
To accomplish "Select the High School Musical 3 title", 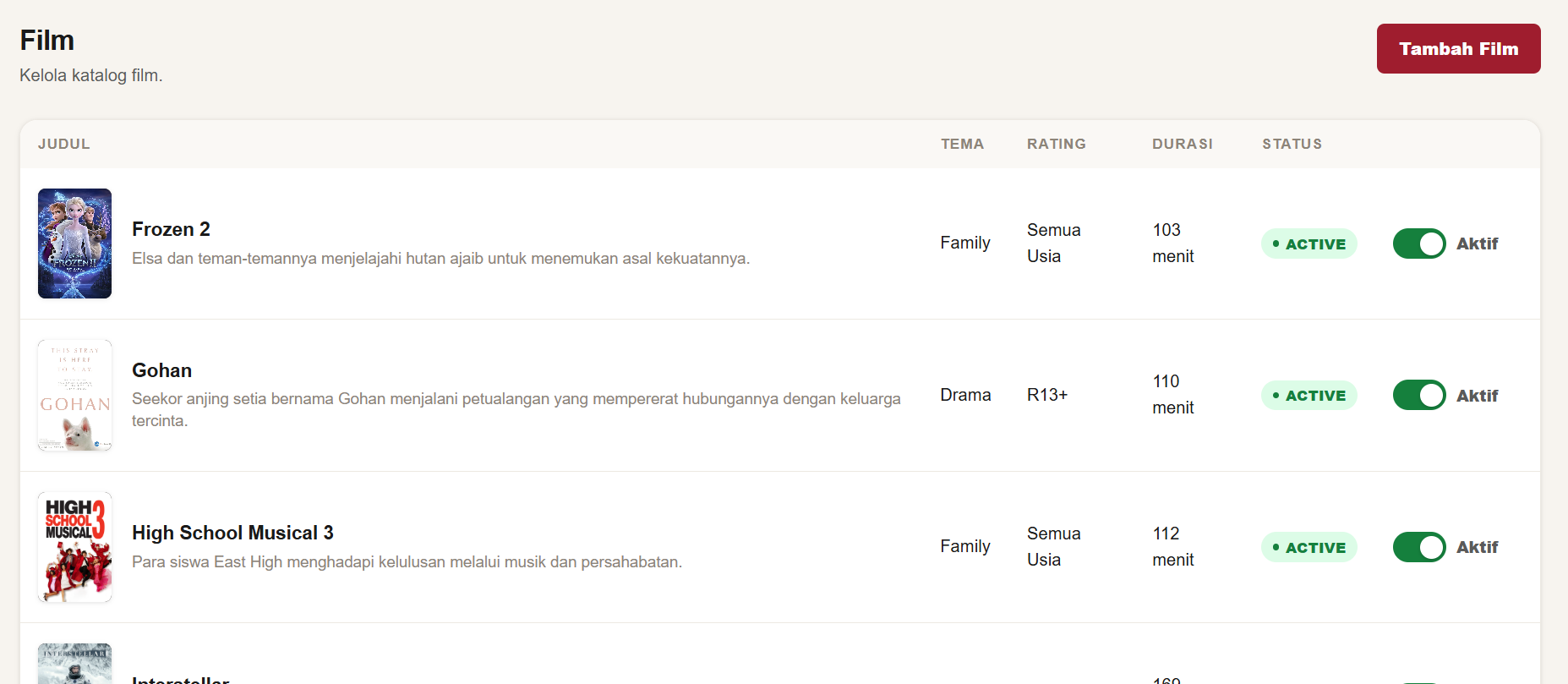I will pyautogui.click(x=232, y=533).
